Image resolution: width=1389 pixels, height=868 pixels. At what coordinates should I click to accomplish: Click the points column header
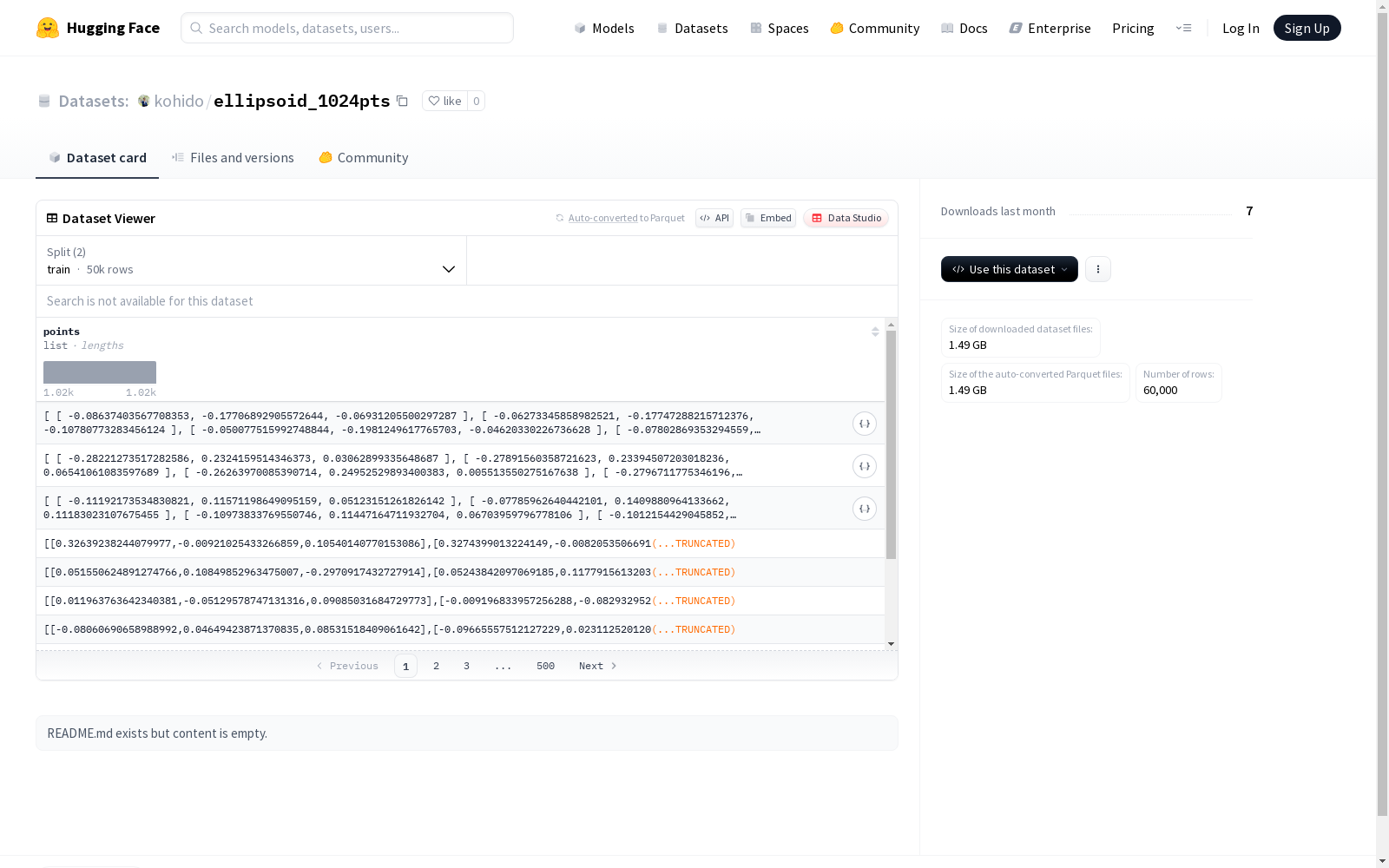pyautogui.click(x=62, y=332)
